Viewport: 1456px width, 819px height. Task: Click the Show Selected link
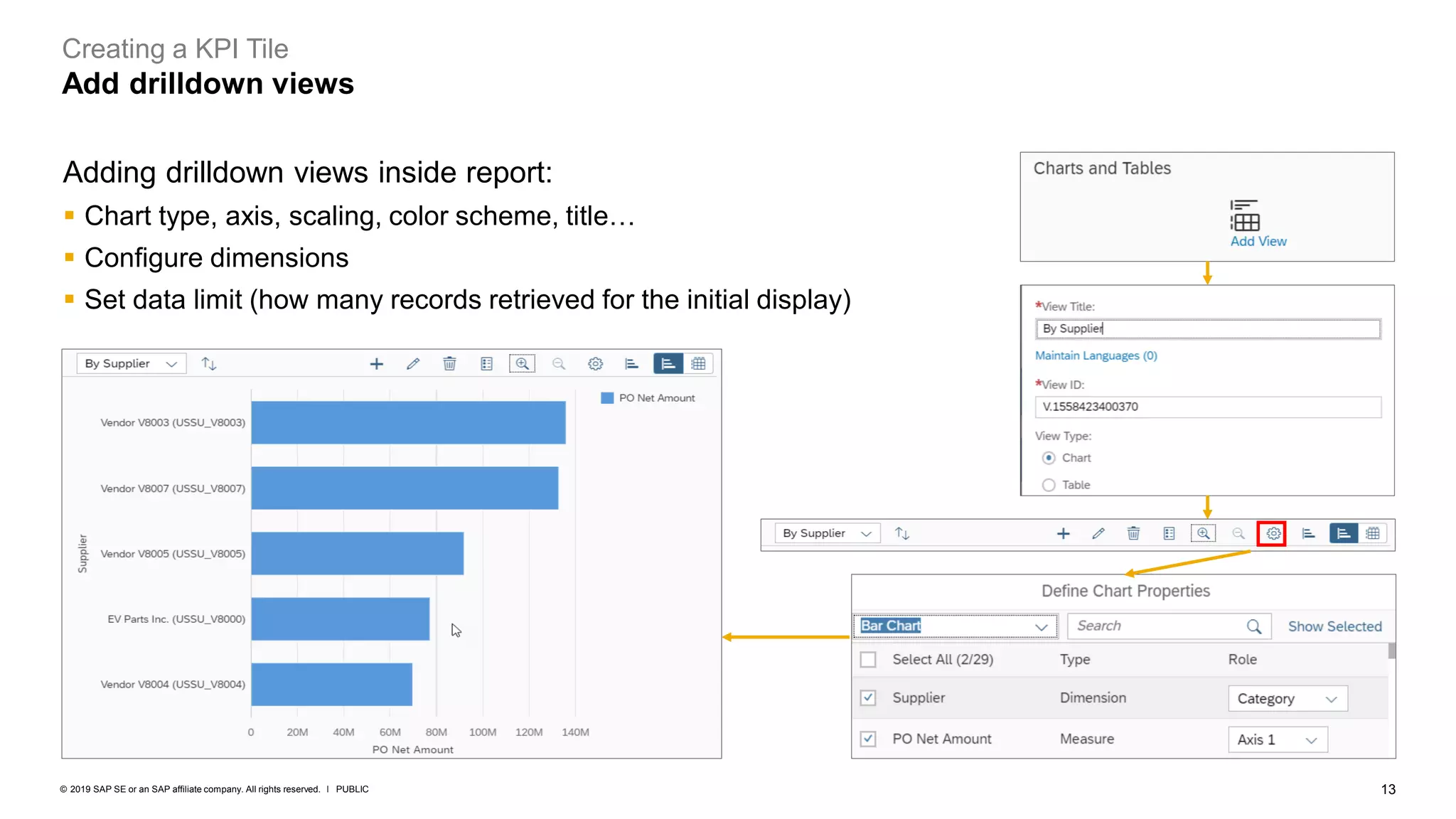click(x=1334, y=626)
